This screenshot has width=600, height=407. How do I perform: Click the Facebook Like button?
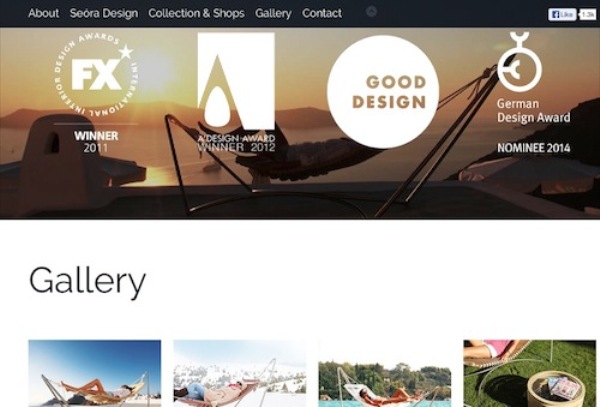562,15
